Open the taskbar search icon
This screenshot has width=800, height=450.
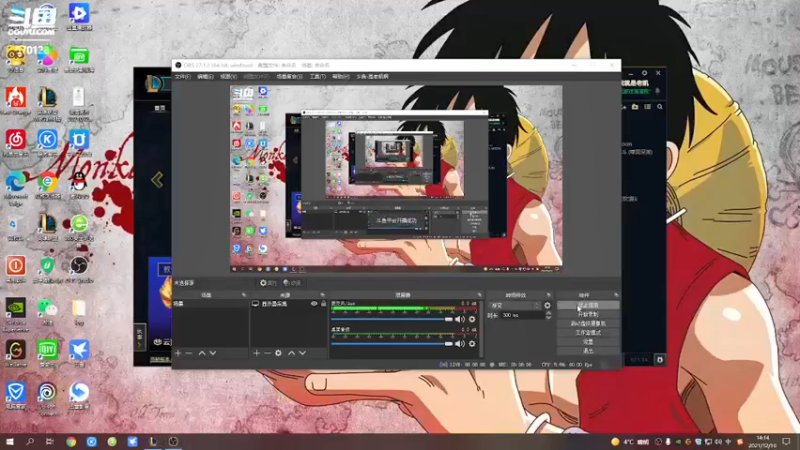[30, 441]
